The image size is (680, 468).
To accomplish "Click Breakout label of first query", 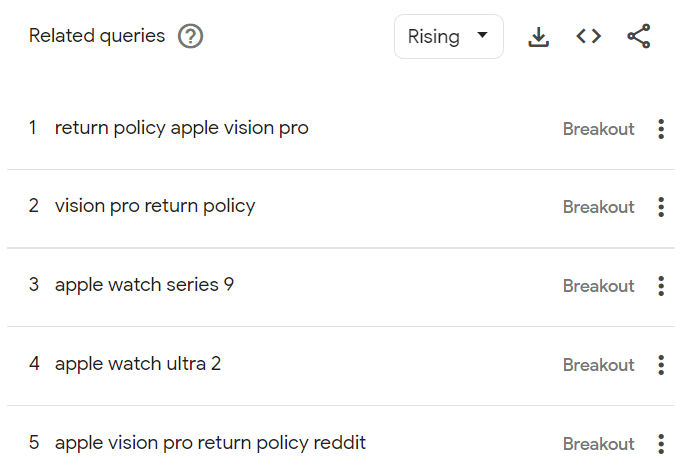I will coord(598,129).
